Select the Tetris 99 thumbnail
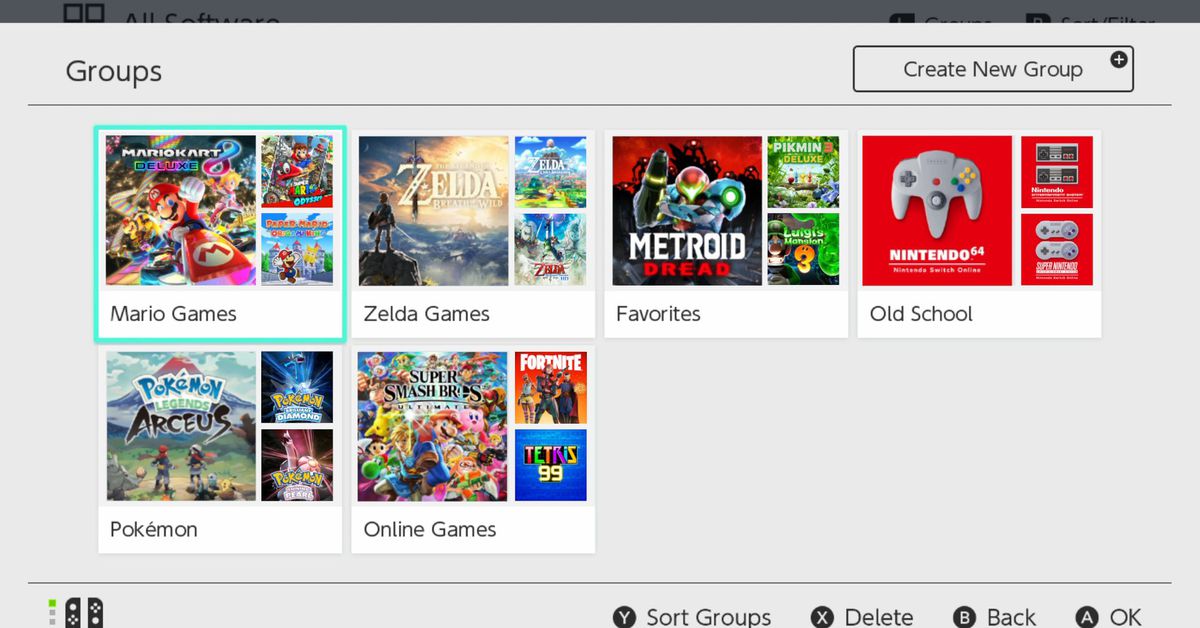 point(551,465)
